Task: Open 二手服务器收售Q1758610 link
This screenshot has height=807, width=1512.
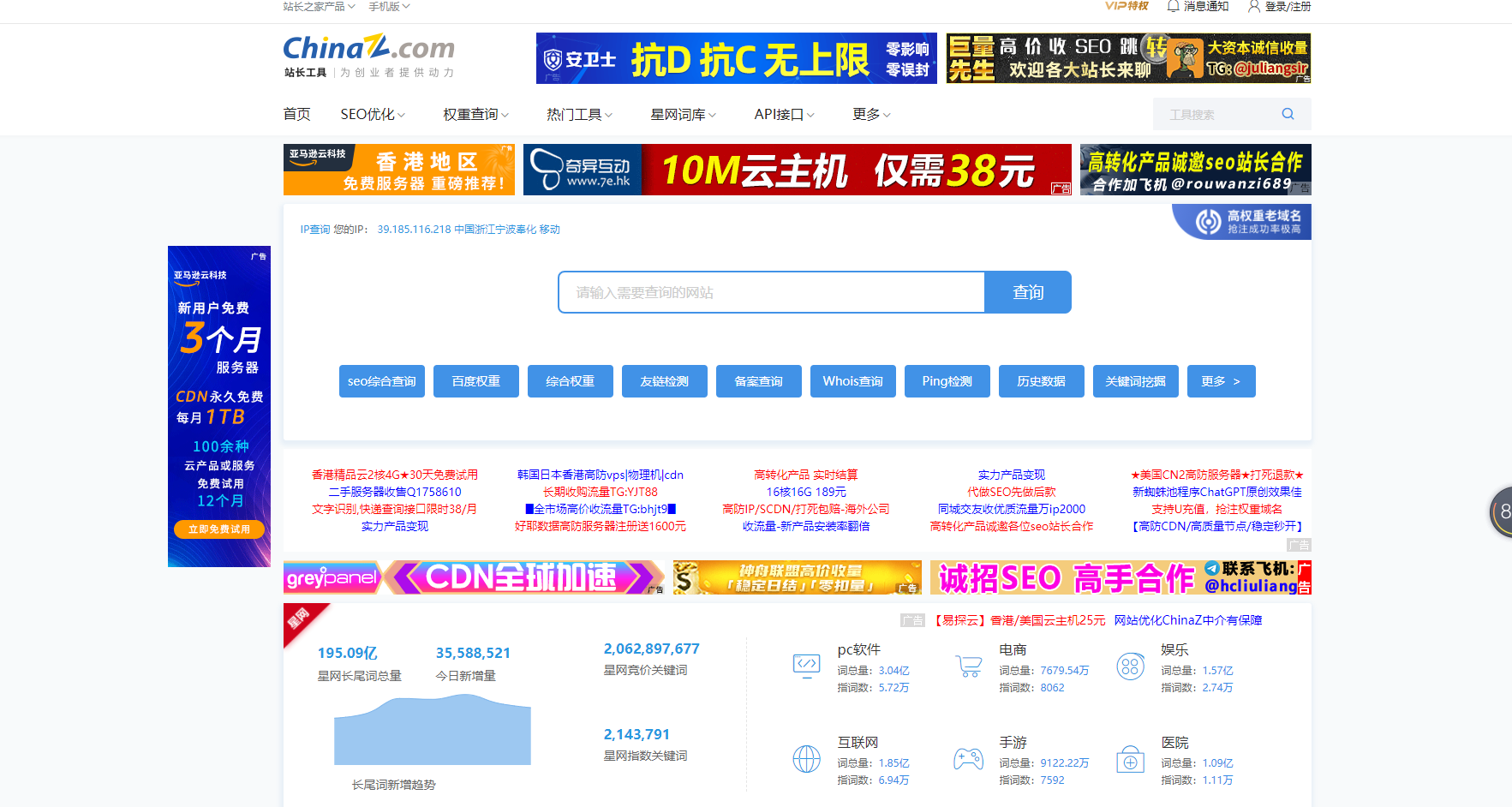Action: (395, 492)
